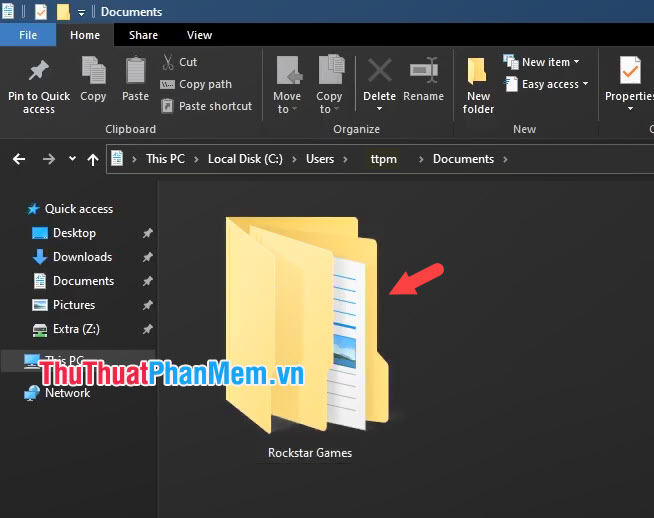Select Documents in Quick access list
The height and width of the screenshot is (518, 654).
[83, 281]
